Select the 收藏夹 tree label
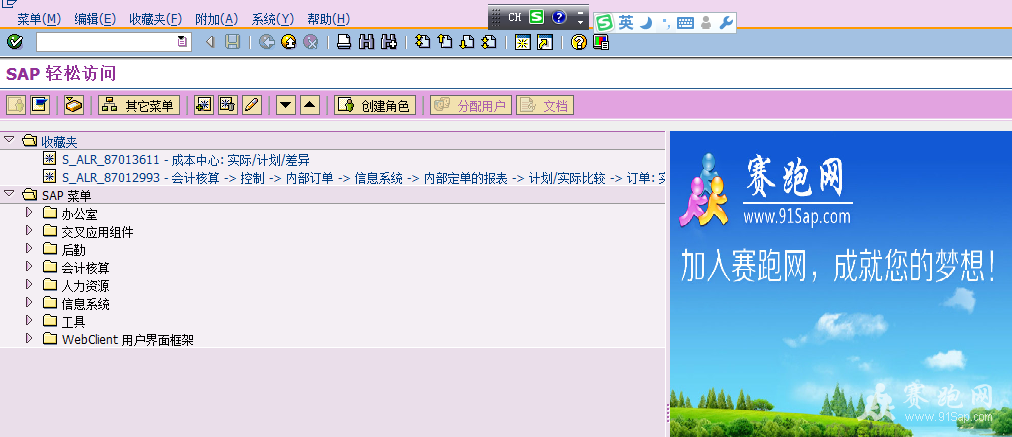This screenshot has width=1012, height=437. 60,141
